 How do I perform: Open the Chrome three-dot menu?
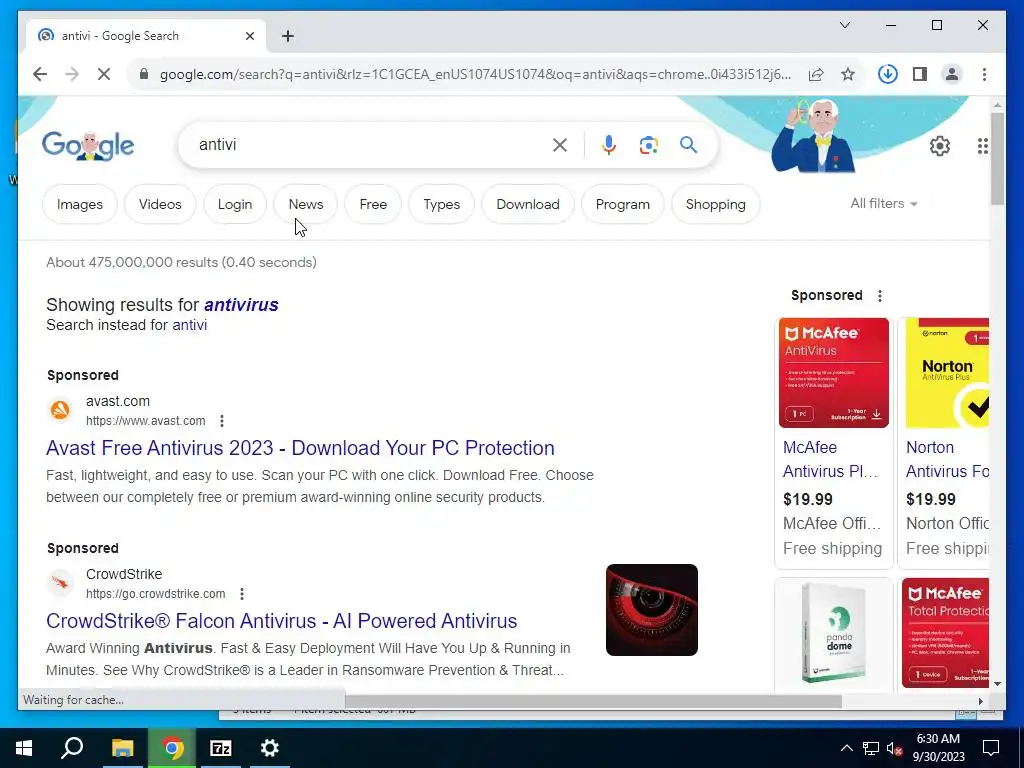[984, 74]
